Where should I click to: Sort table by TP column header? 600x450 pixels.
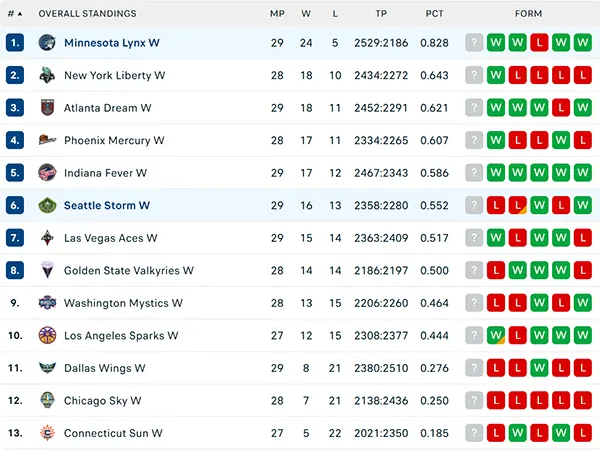click(x=381, y=14)
